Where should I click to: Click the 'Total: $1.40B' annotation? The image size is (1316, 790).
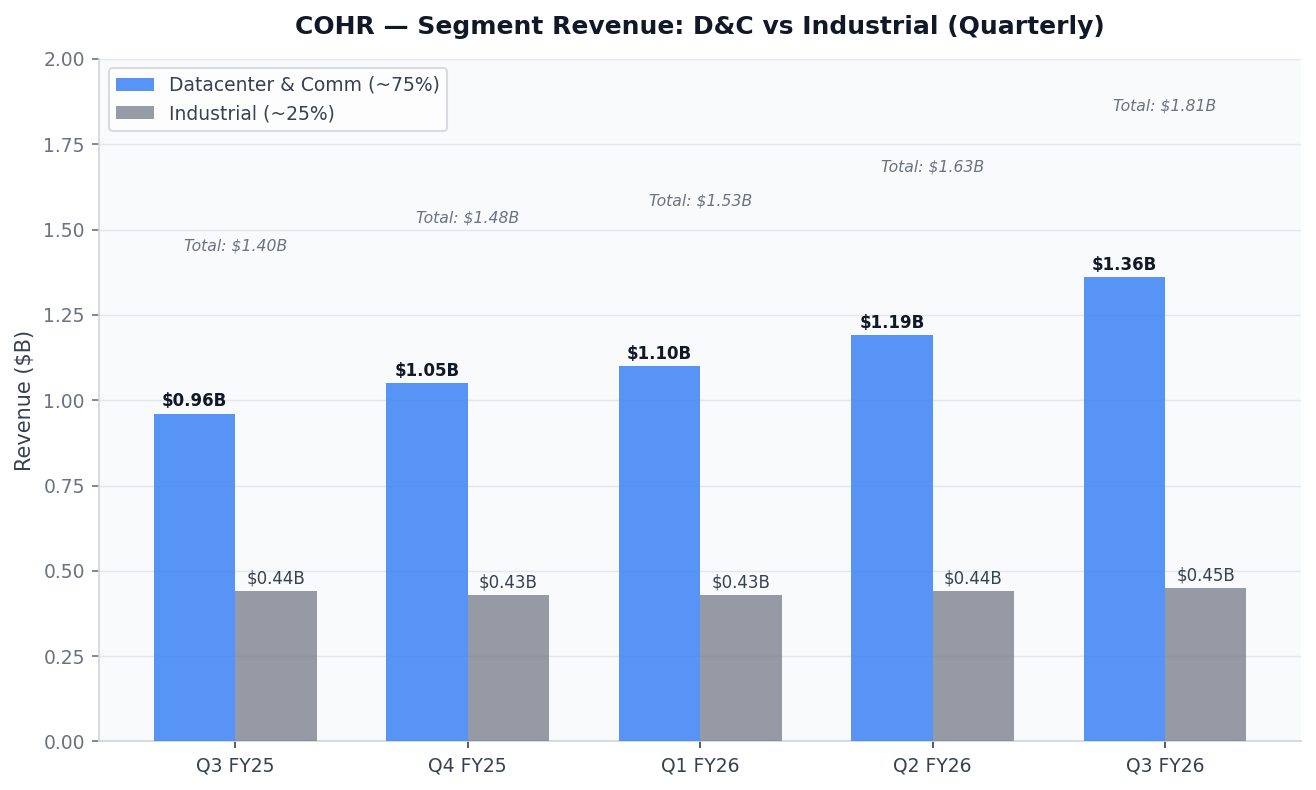(x=235, y=246)
